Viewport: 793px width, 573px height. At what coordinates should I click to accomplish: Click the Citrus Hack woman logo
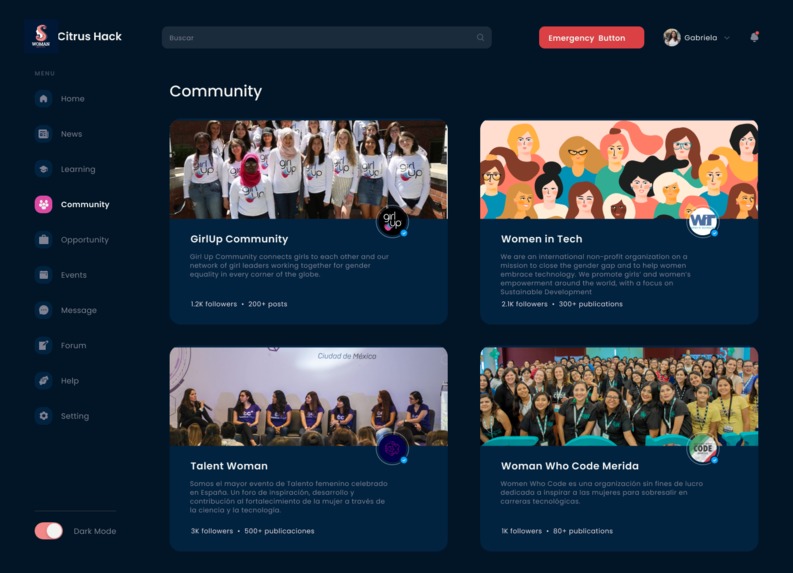pyautogui.click(x=41, y=36)
